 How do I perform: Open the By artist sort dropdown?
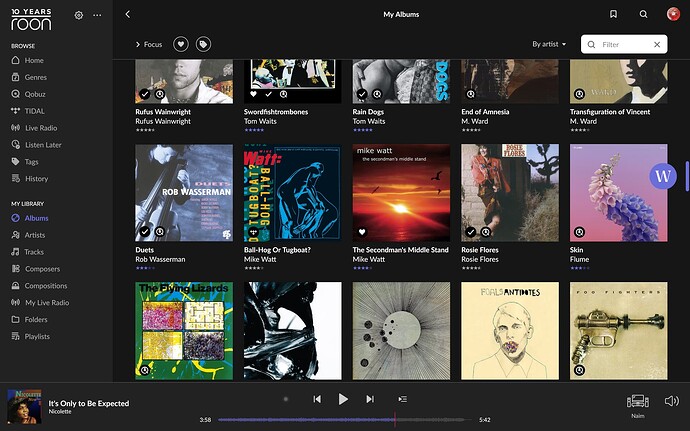(549, 44)
